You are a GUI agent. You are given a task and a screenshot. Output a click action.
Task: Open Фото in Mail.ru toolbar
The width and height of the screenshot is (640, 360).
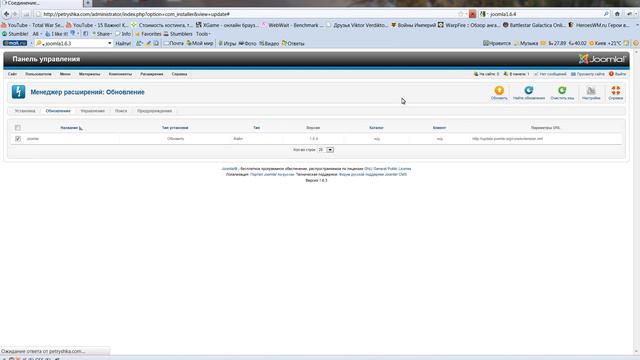pyautogui.click(x=247, y=43)
